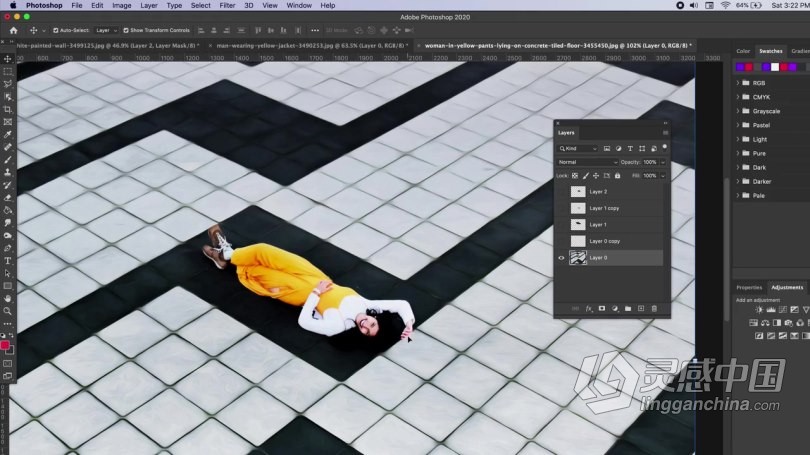Switch to the Properties tab

tap(749, 287)
